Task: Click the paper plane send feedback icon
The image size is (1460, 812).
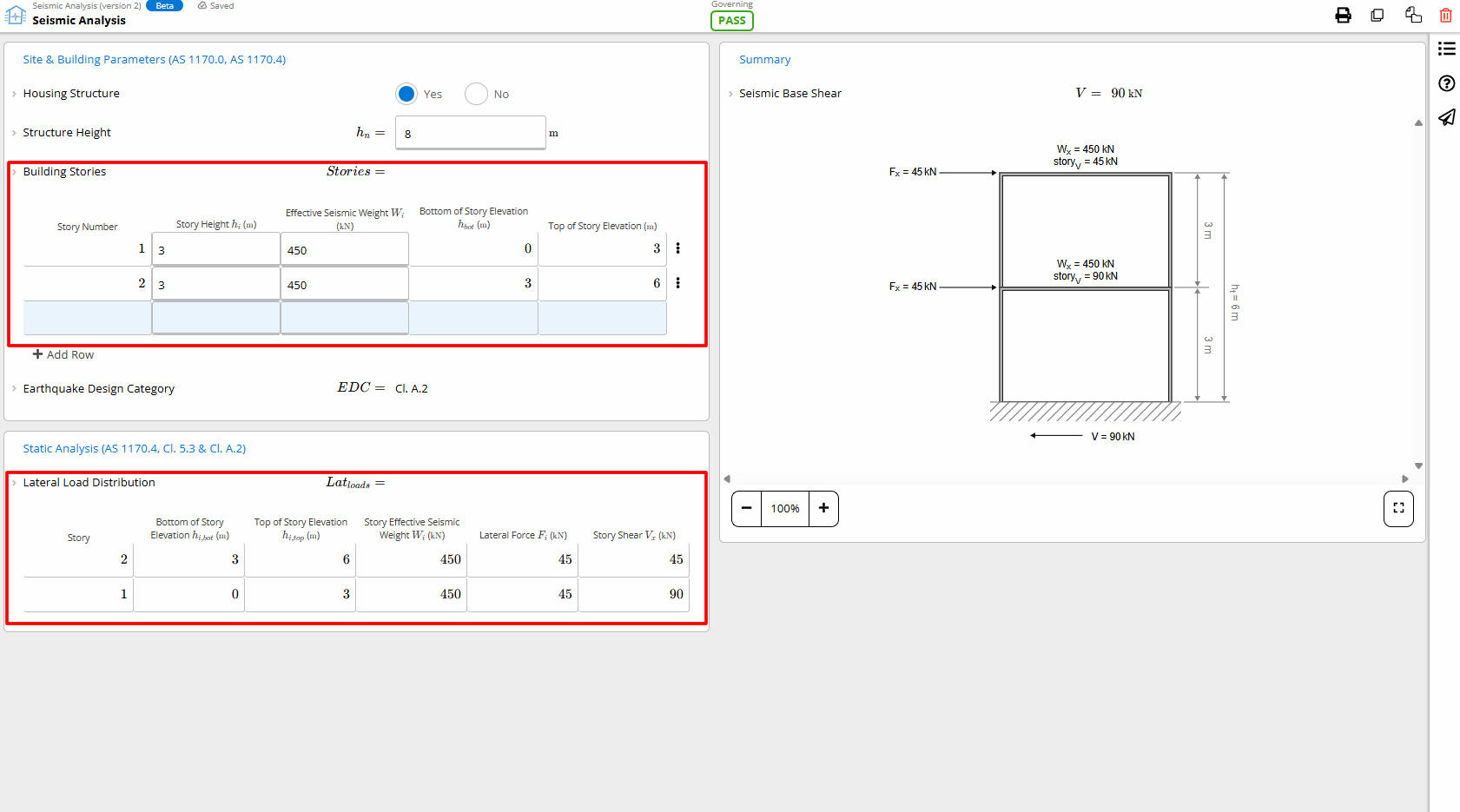Action: click(x=1446, y=118)
